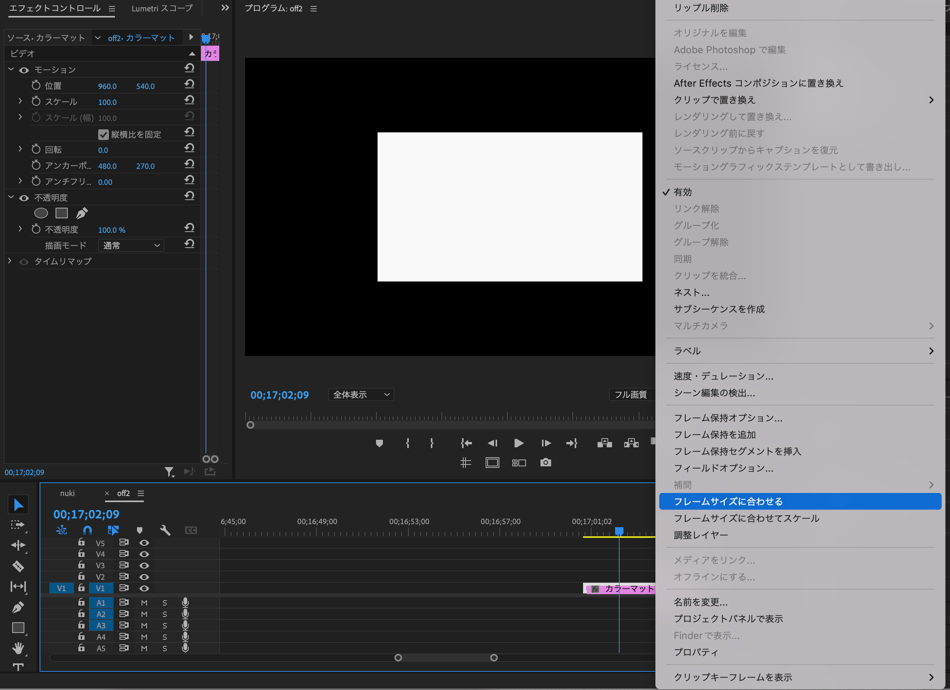Reset the 位置 position parameter
The width and height of the screenshot is (950, 690).
tap(189, 85)
